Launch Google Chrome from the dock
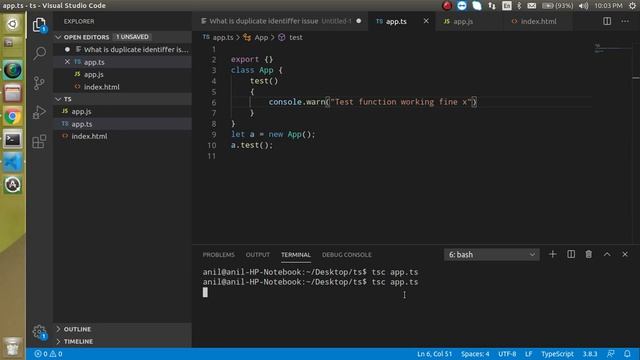Image resolution: width=640 pixels, height=360 pixels. 13,117
